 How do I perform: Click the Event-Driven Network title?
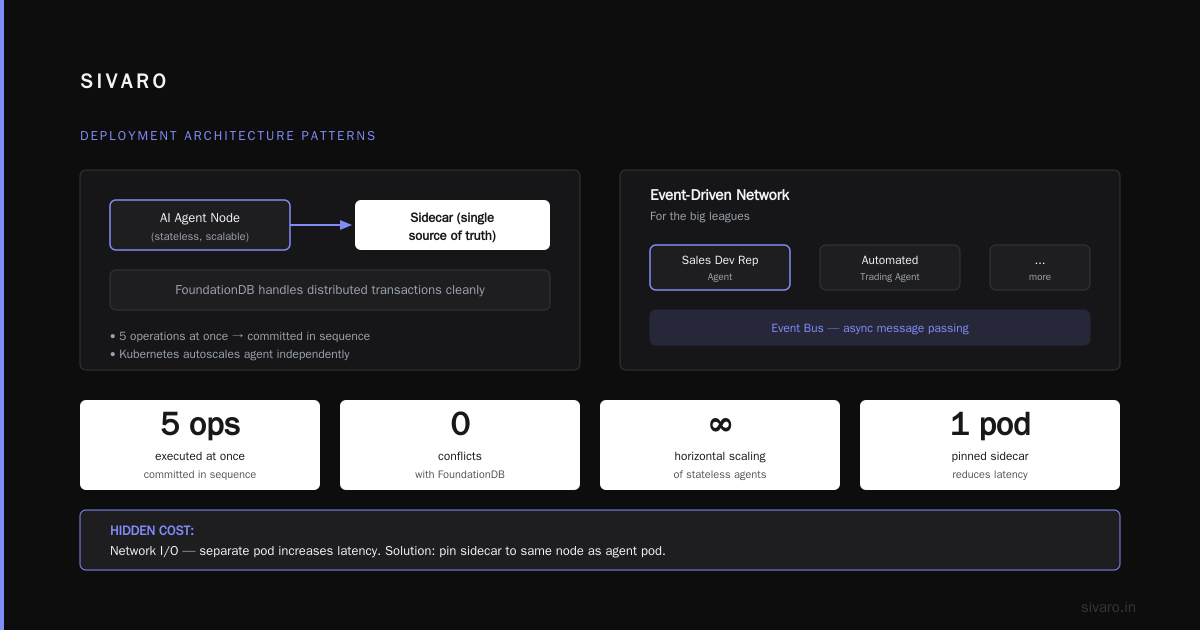[x=720, y=195]
